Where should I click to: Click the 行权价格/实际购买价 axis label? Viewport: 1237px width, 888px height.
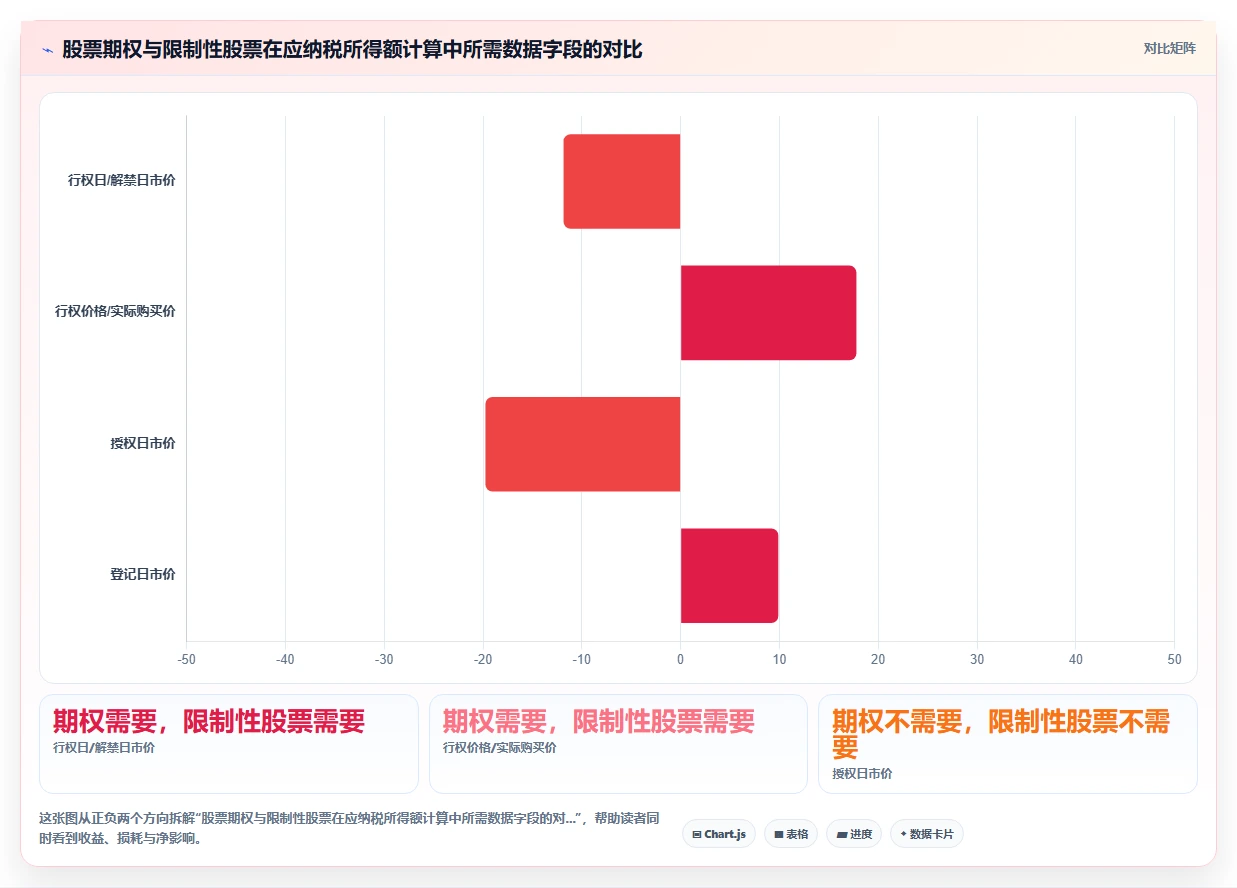[x=115, y=312]
